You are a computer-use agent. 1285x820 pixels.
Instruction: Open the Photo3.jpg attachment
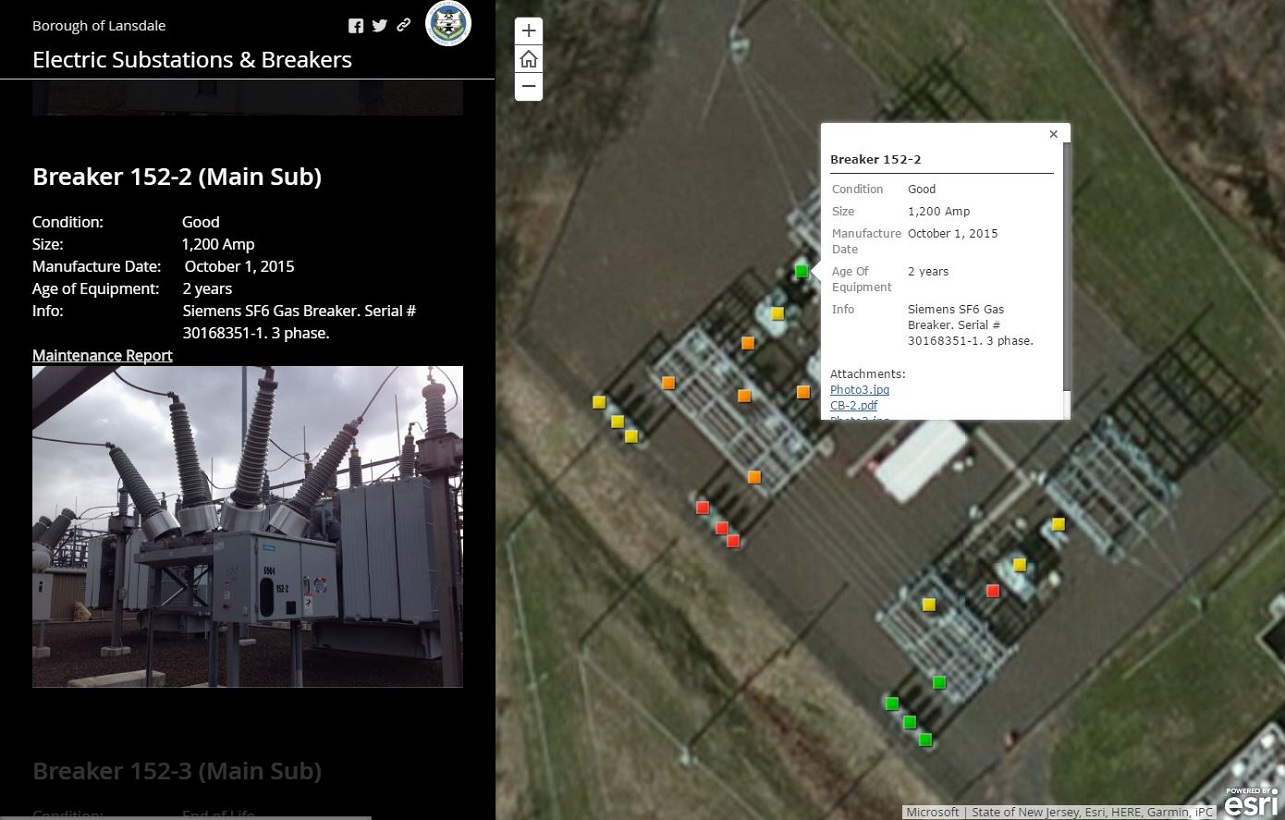click(x=859, y=390)
